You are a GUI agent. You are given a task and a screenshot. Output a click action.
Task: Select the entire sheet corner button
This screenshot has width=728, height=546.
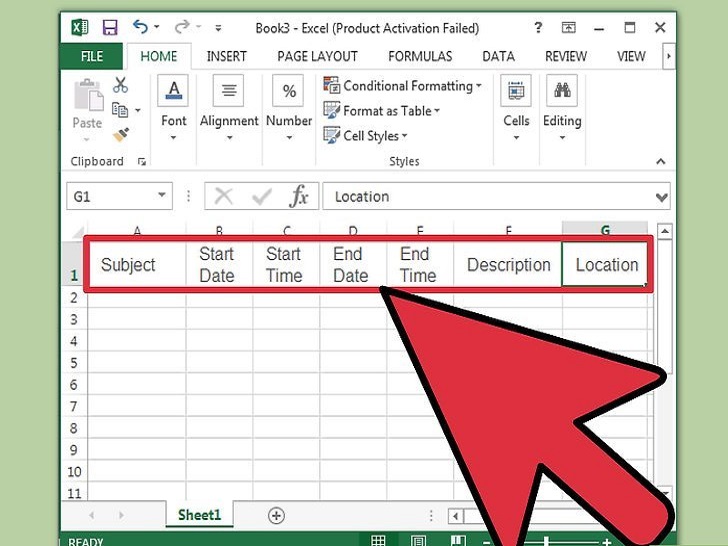click(x=77, y=231)
